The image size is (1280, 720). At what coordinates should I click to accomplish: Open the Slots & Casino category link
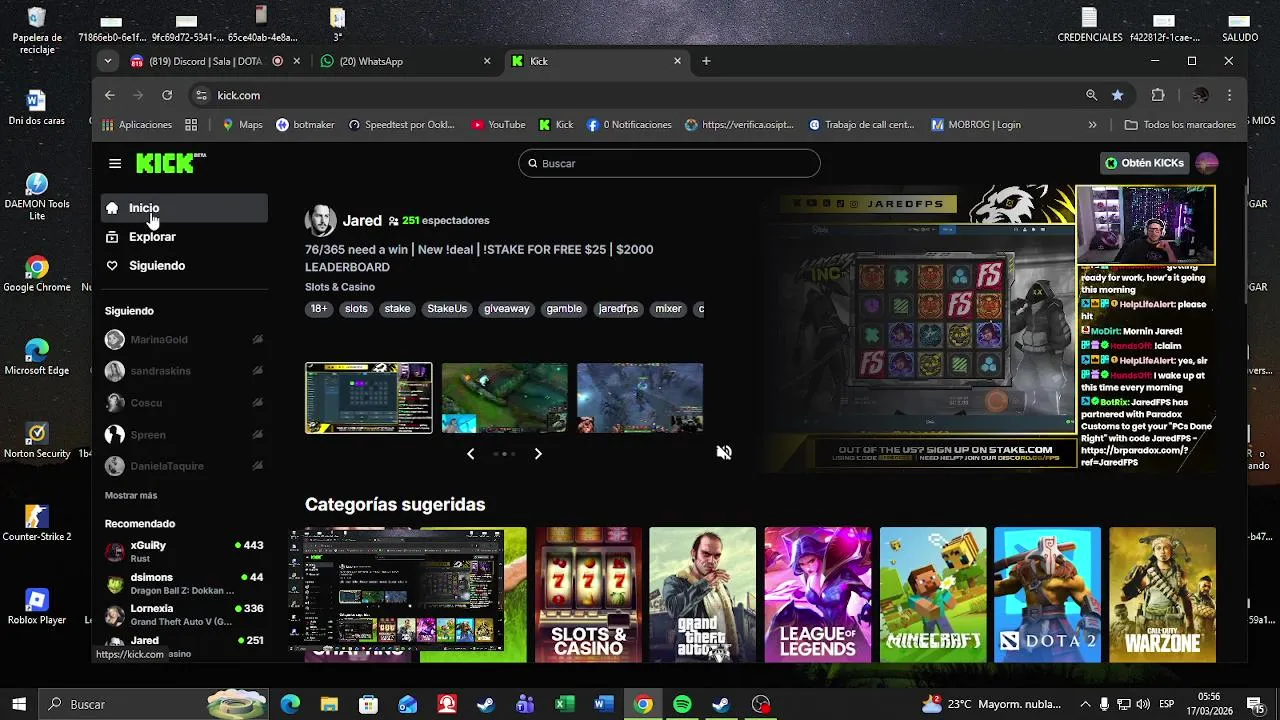340,287
